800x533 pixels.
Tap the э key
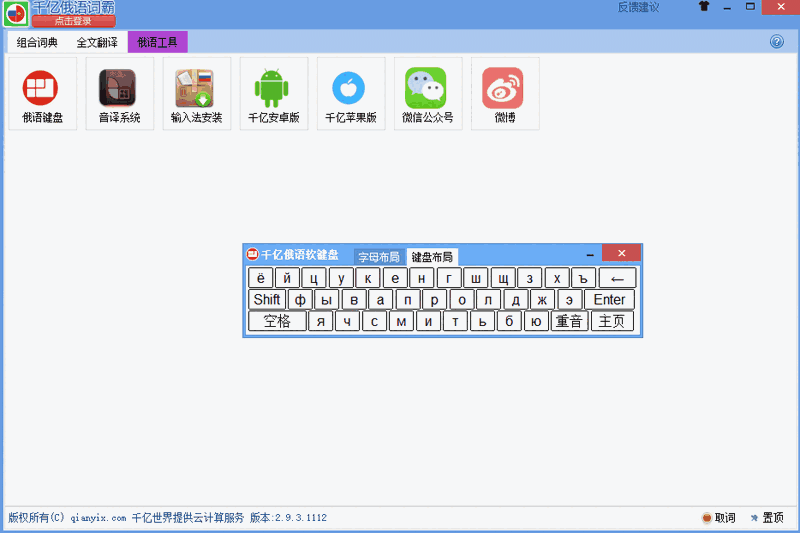(x=569, y=299)
